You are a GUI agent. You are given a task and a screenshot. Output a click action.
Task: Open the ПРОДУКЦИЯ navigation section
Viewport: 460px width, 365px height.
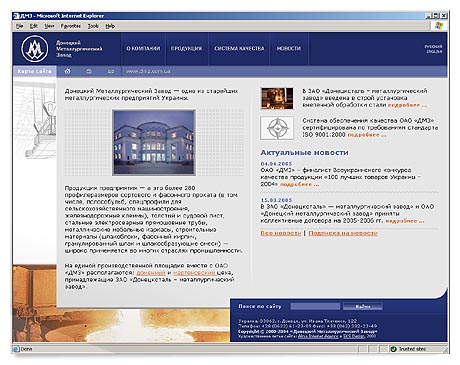(187, 49)
